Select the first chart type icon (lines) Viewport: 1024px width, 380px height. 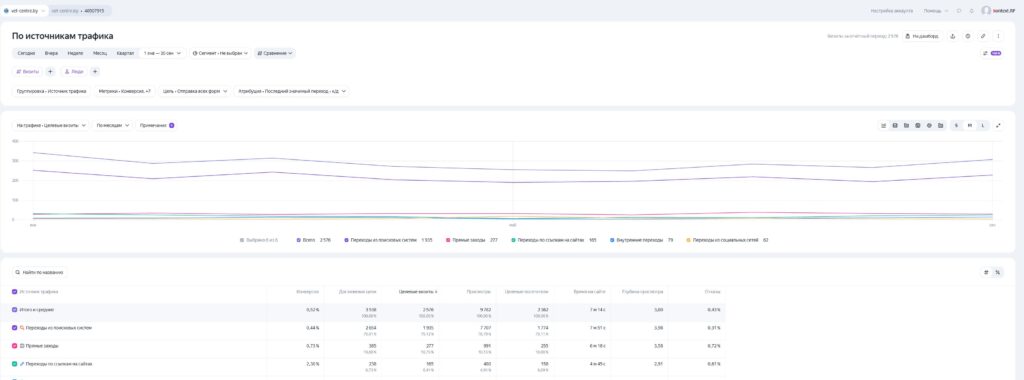(x=884, y=125)
